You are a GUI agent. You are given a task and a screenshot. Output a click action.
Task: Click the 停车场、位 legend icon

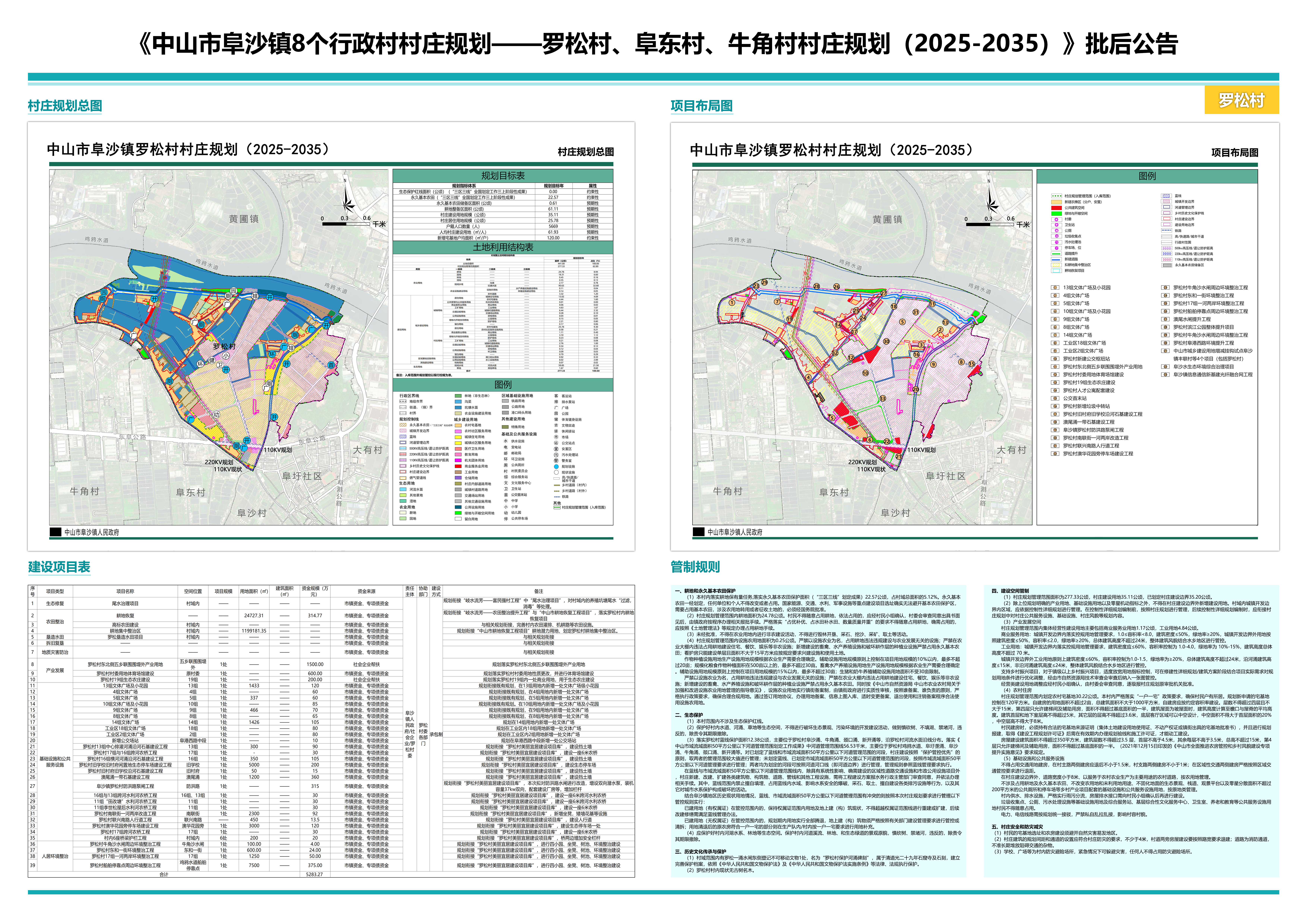tap(1056, 248)
